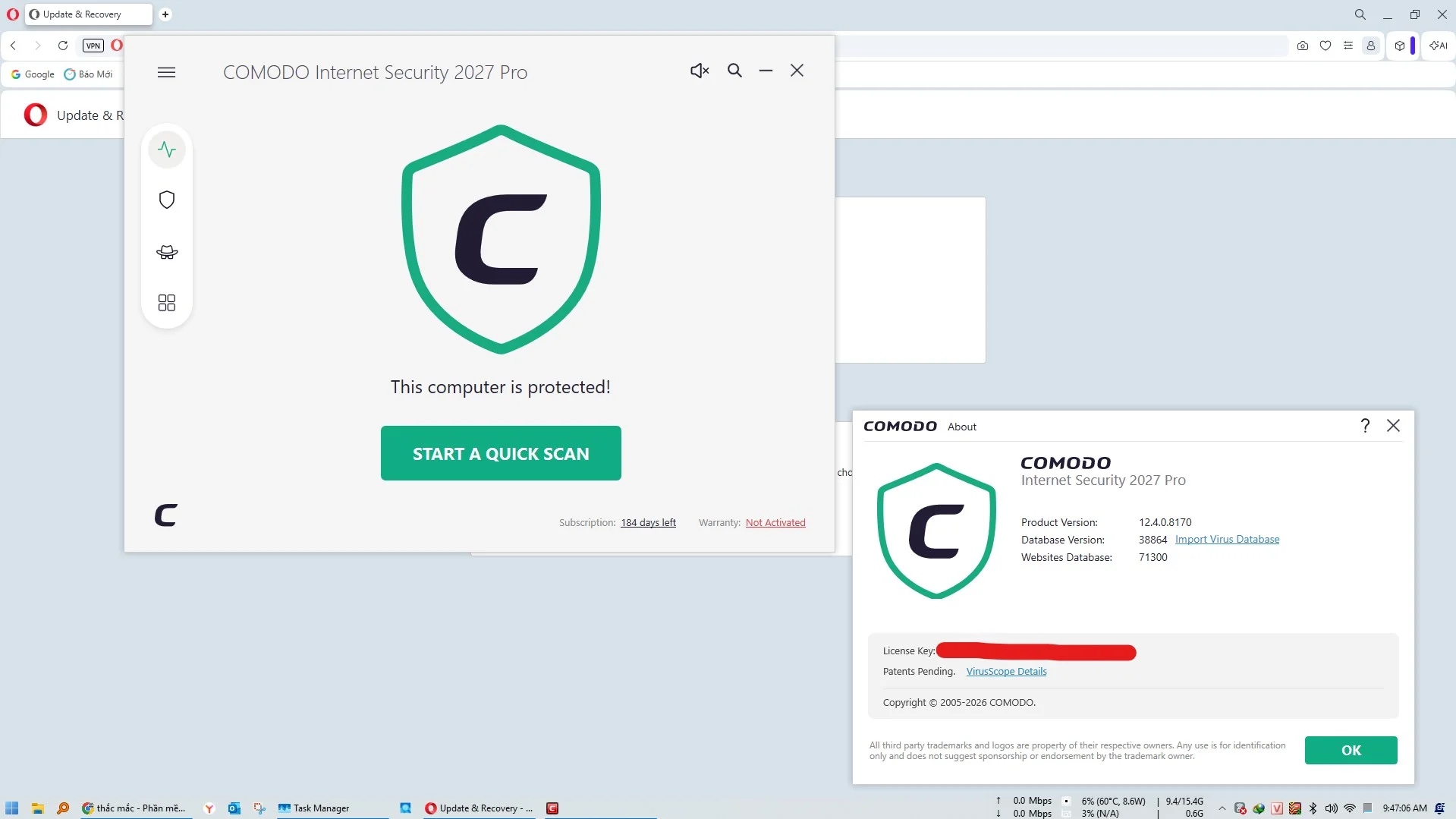The height and width of the screenshot is (819, 1456).
Task: Switch to Update & Recovery Opera taskbar window
Action: (480, 808)
